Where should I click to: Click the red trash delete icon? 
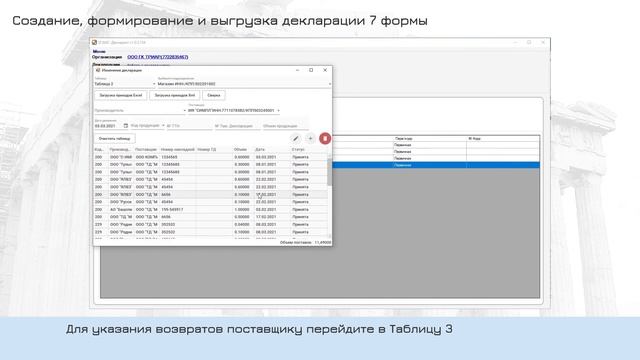coord(325,139)
